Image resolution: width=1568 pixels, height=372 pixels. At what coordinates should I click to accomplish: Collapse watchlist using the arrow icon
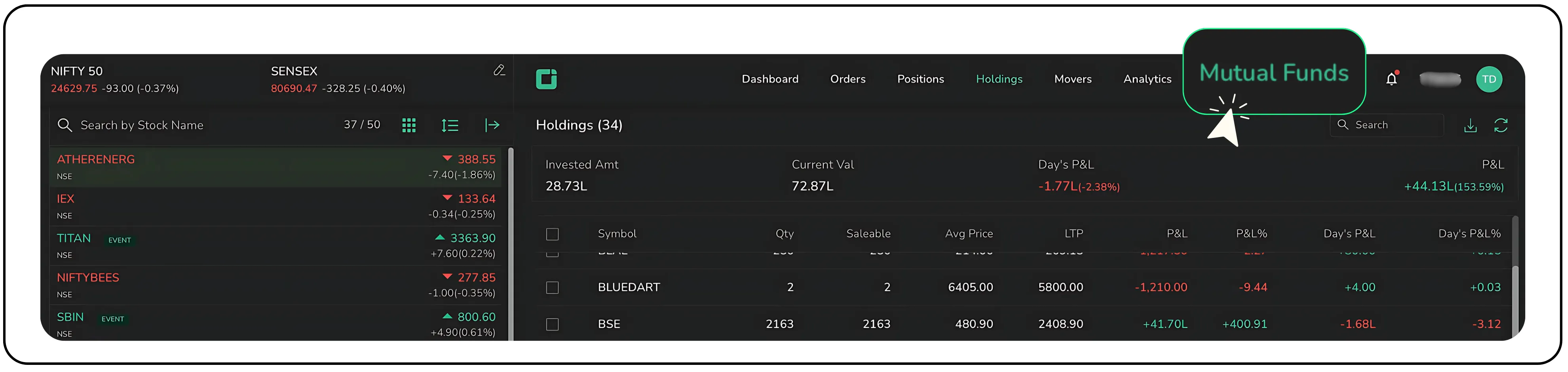pos(492,125)
